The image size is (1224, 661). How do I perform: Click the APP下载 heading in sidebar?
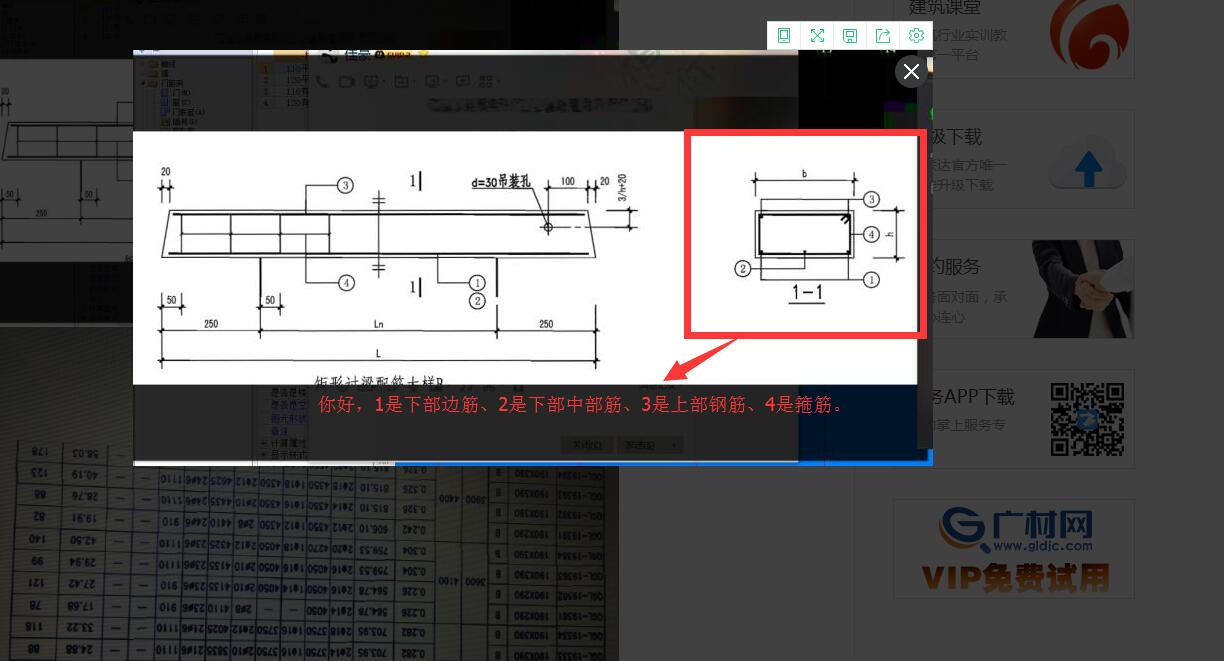click(x=972, y=397)
